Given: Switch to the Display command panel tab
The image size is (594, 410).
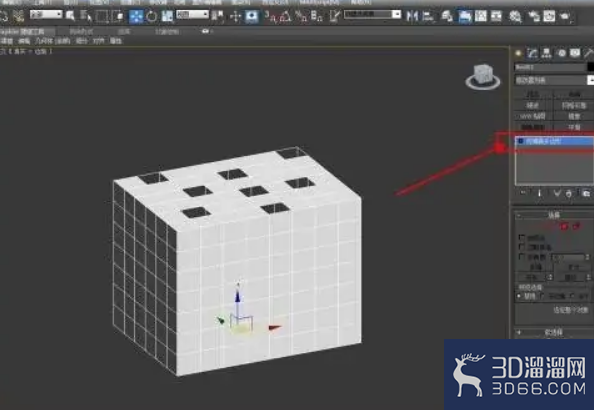Looking at the screenshot, I should tap(575, 53).
